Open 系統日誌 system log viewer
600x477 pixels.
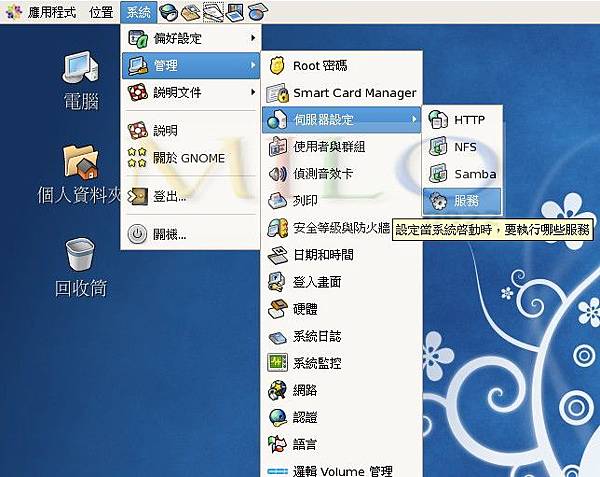(342, 336)
